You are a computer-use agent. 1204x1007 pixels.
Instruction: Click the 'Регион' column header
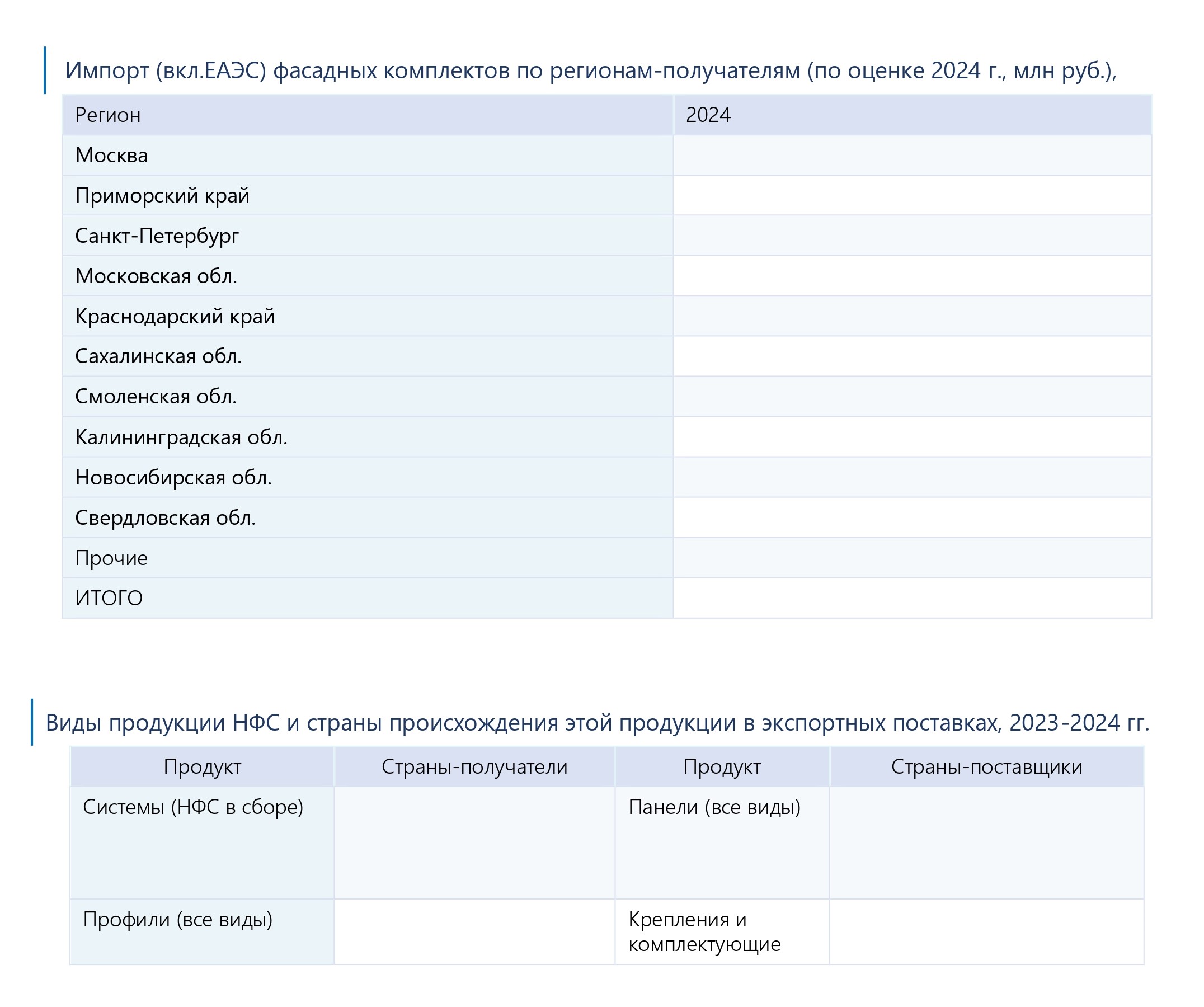(x=108, y=115)
